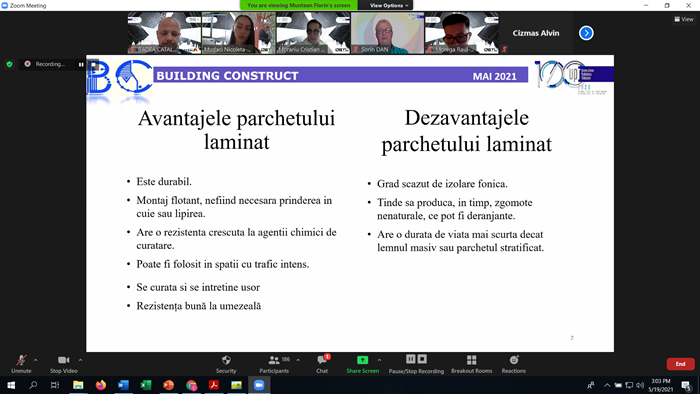Show next participants with the blue arrow
Screen dimensions: 700x394
(x=586, y=33)
